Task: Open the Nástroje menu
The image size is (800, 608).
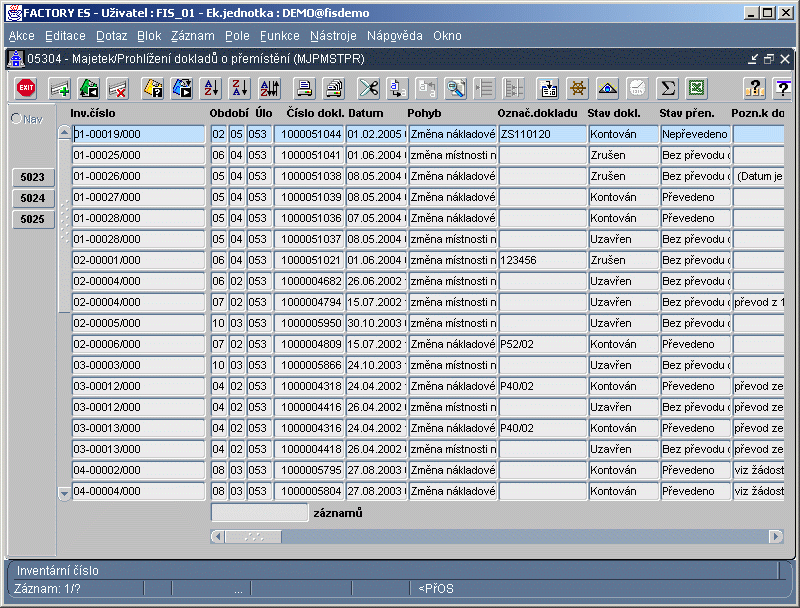Action: point(333,36)
